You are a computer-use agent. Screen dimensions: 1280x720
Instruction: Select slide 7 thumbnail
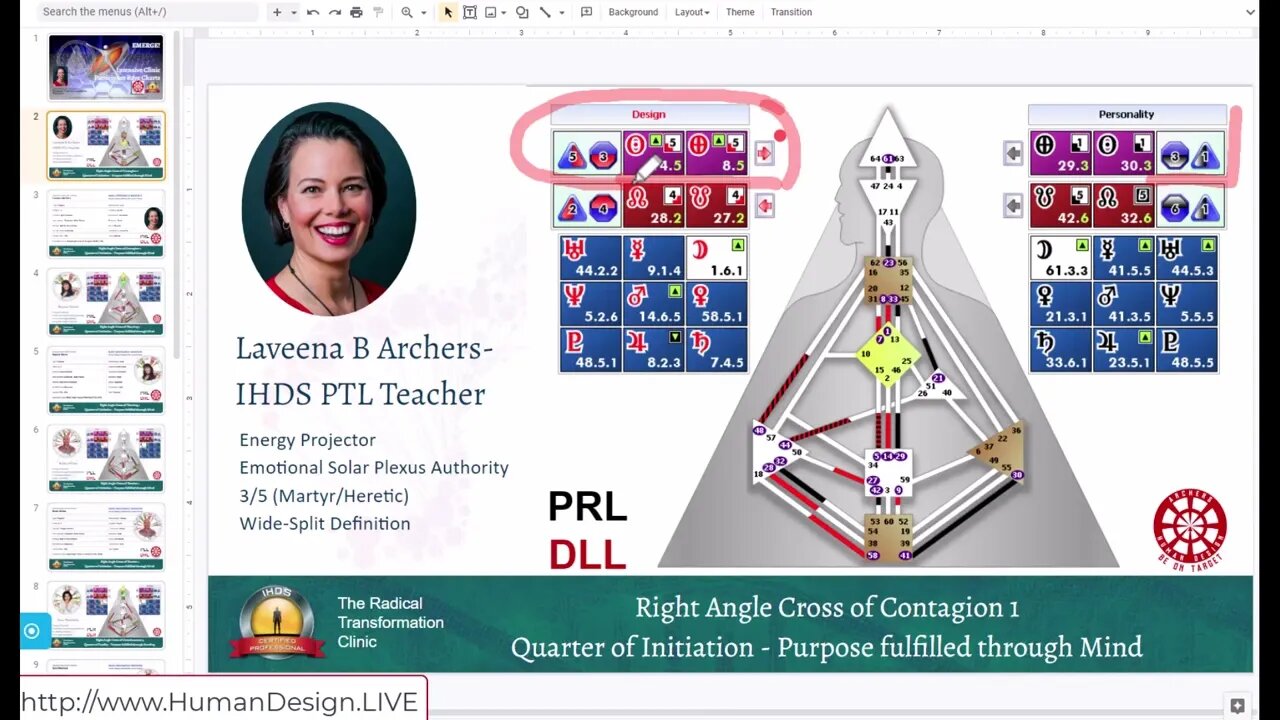coord(106,537)
